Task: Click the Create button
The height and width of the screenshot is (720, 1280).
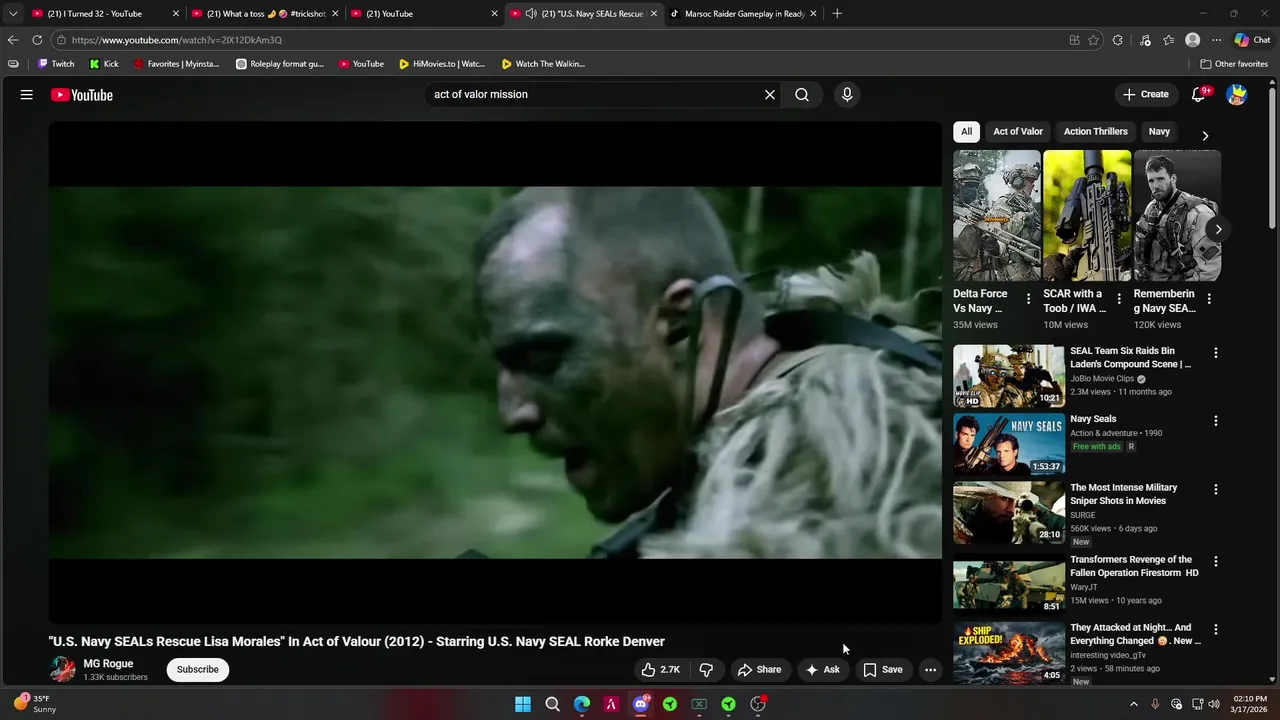Action: tap(1146, 94)
